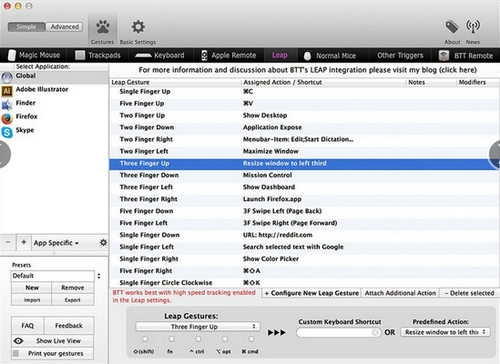Click the Notes column header
This screenshot has height=364, width=500.
(x=431, y=82)
